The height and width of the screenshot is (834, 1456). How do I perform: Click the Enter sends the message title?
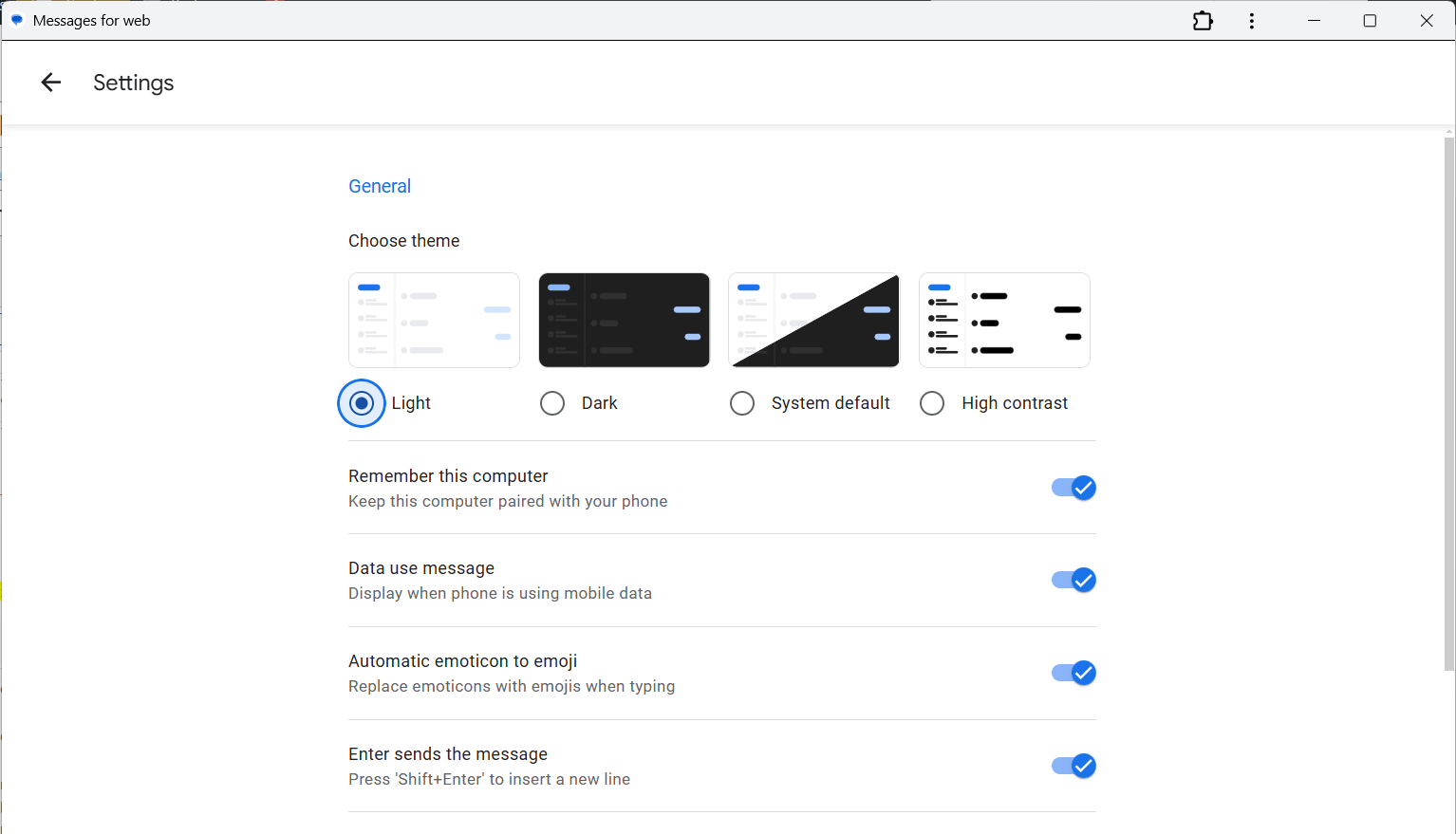pyautogui.click(x=448, y=754)
